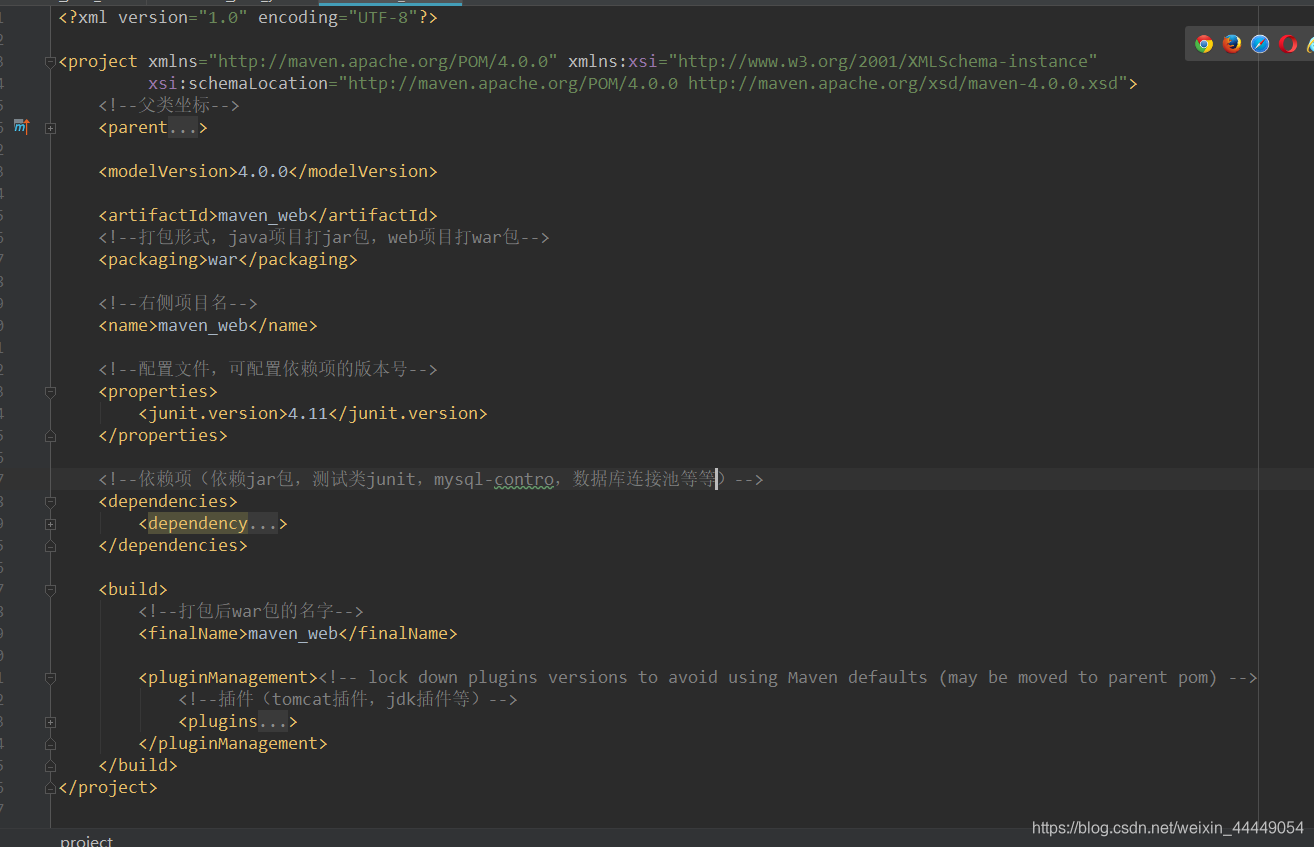Click the comment about war package name
Screen dimensions: 1314x847
click(251, 611)
